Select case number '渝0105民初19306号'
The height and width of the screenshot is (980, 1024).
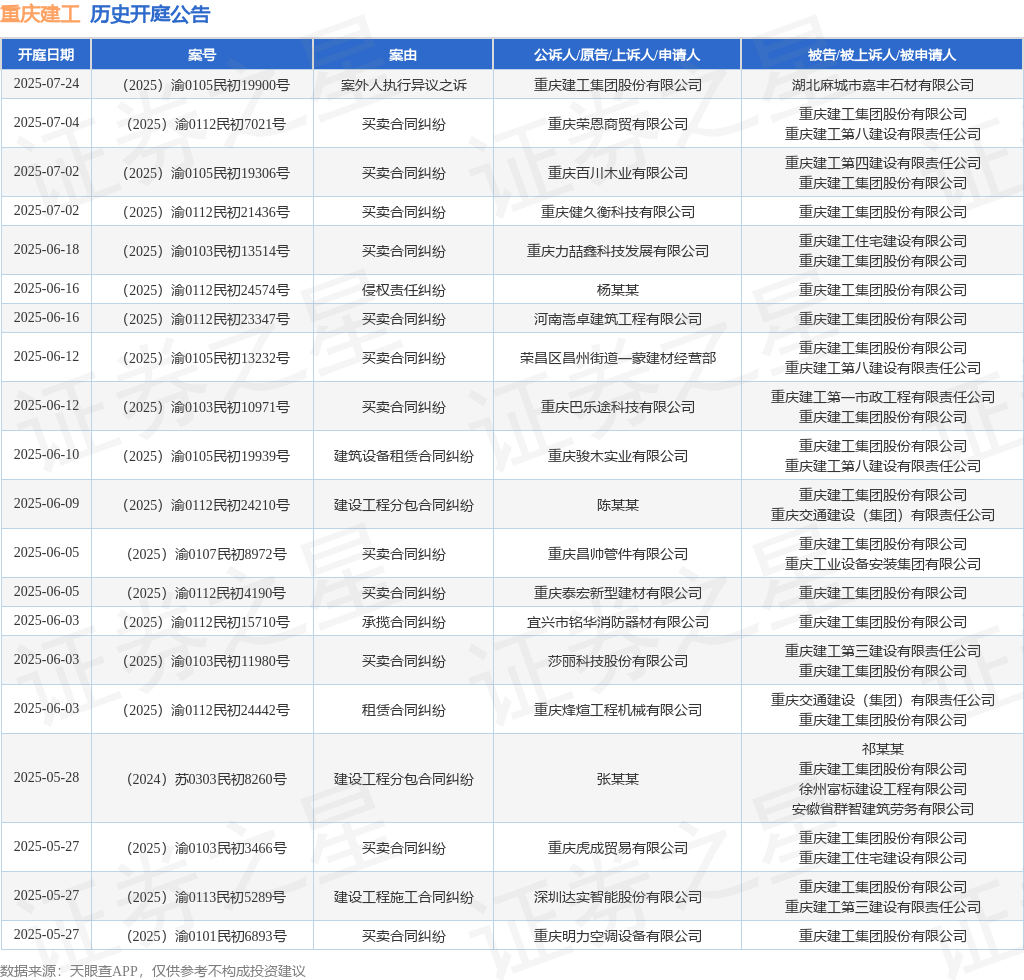[x=230, y=173]
